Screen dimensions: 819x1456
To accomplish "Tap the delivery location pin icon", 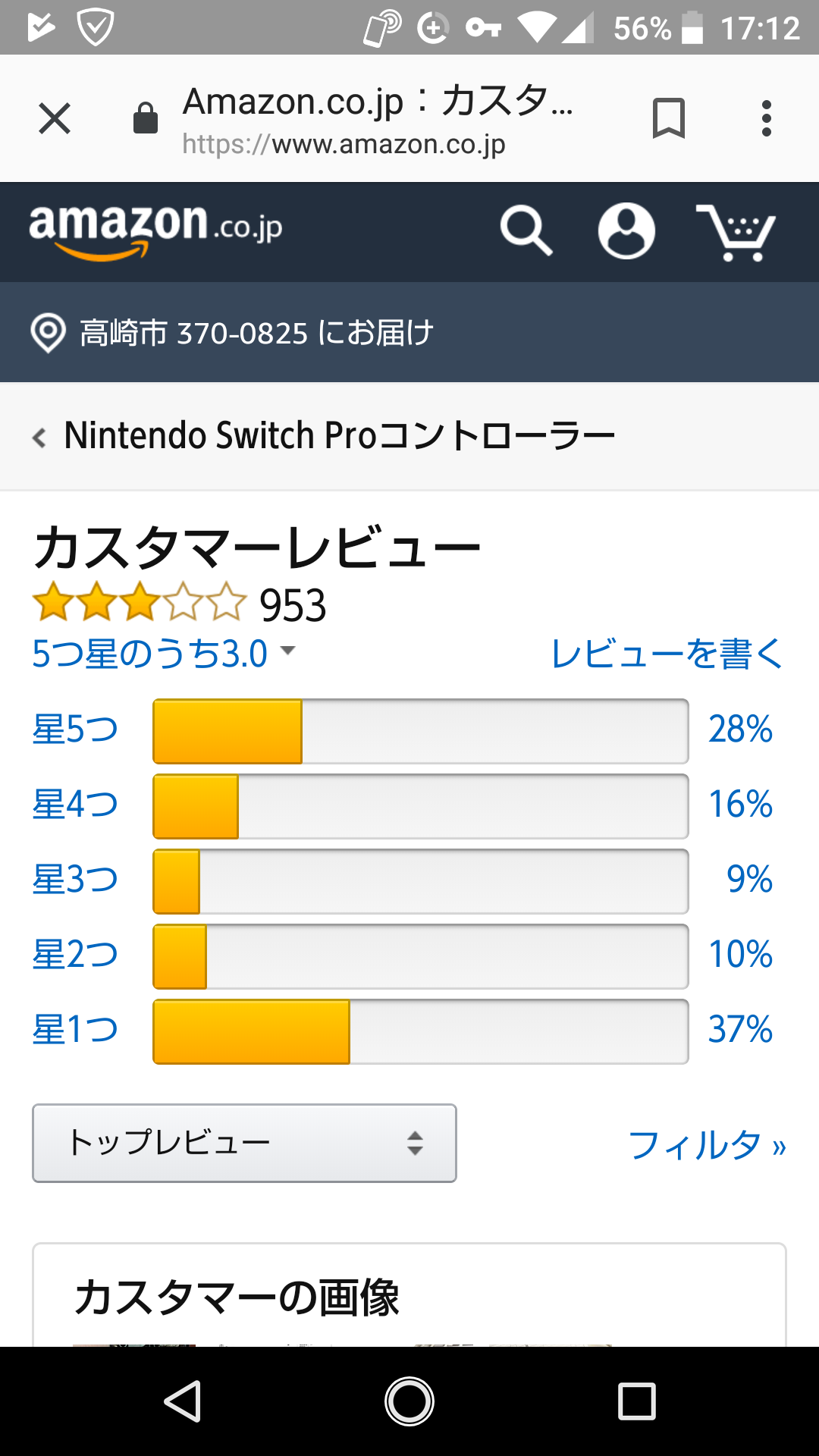I will click(x=48, y=333).
